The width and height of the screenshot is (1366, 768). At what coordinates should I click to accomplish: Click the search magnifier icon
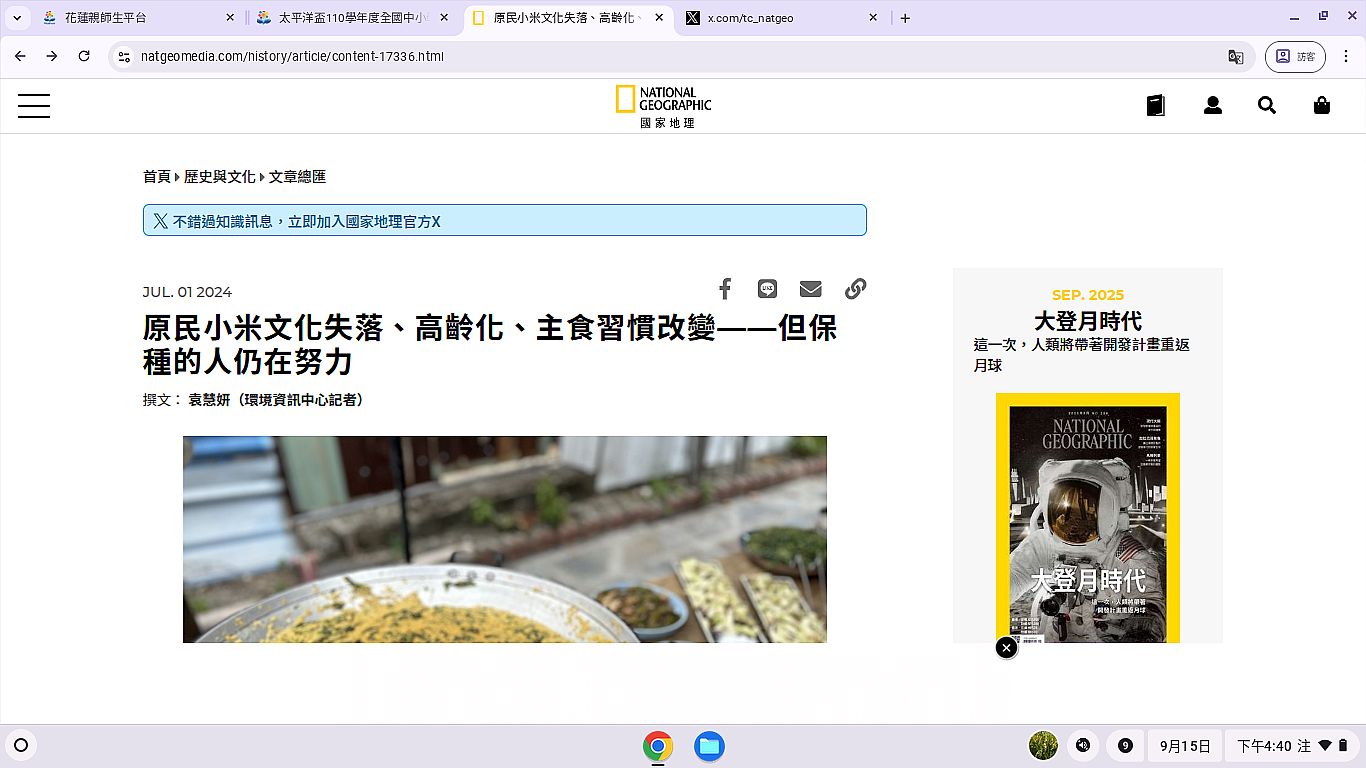1267,106
